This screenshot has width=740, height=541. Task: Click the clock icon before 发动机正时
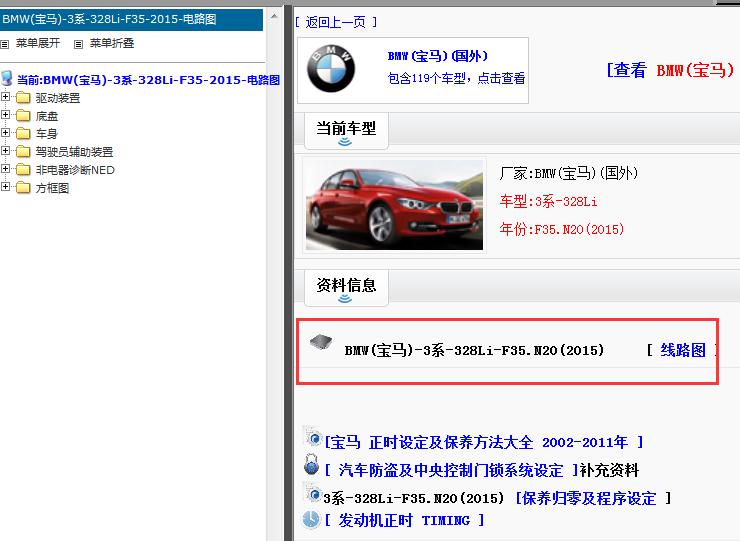pyautogui.click(x=311, y=519)
